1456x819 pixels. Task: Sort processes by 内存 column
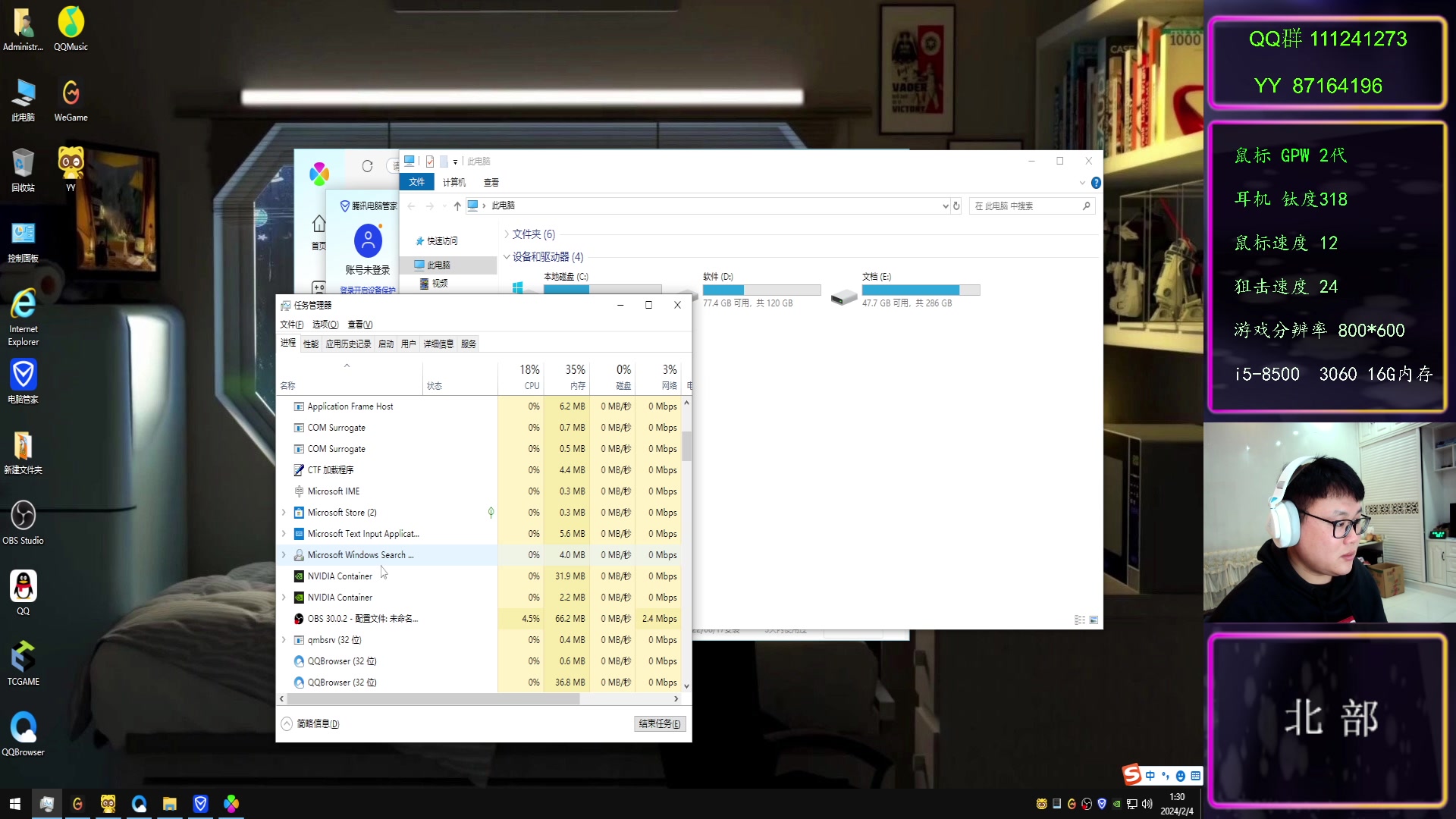566,378
